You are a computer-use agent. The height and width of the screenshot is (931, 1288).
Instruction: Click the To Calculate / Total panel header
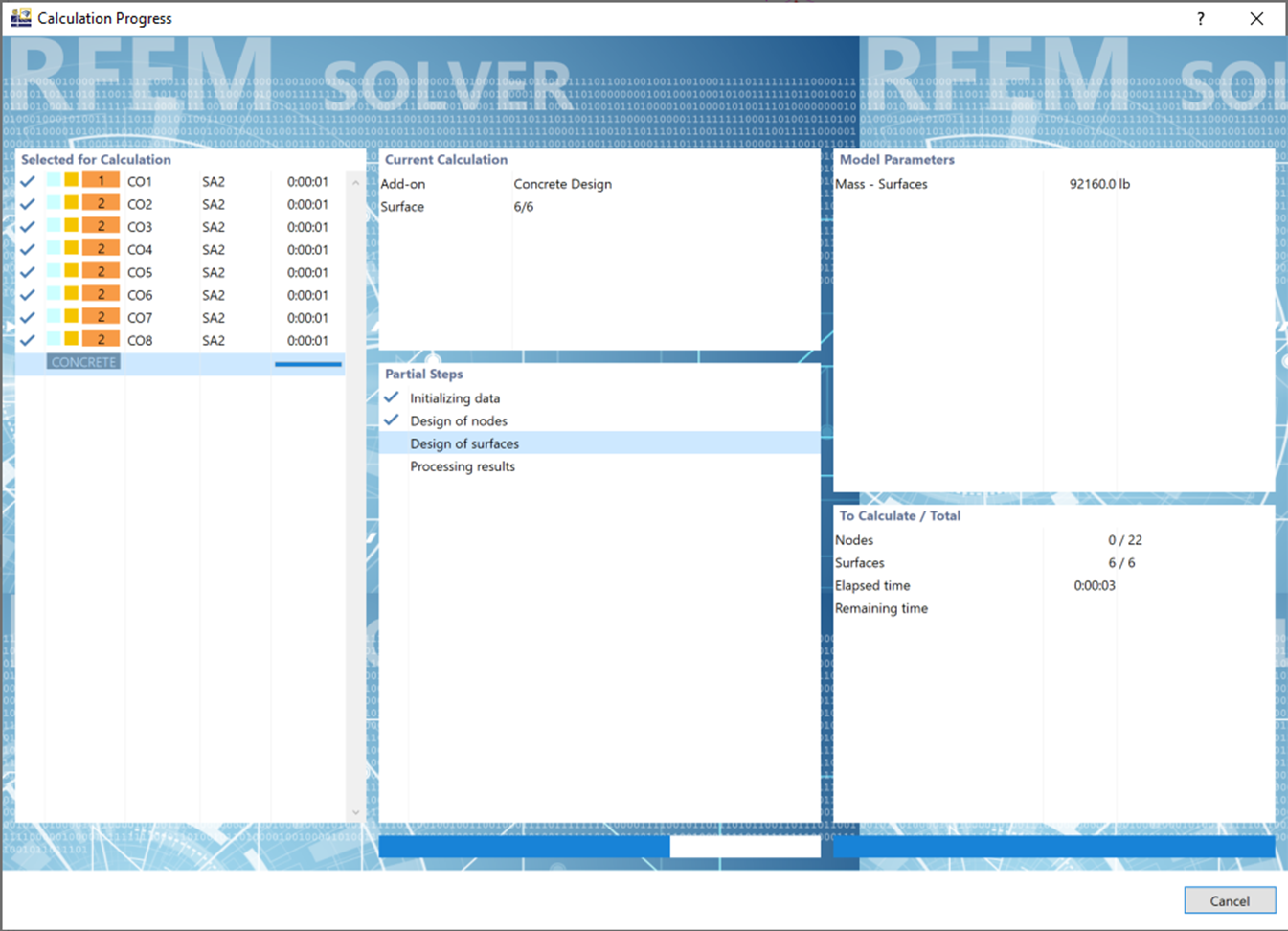click(x=899, y=516)
